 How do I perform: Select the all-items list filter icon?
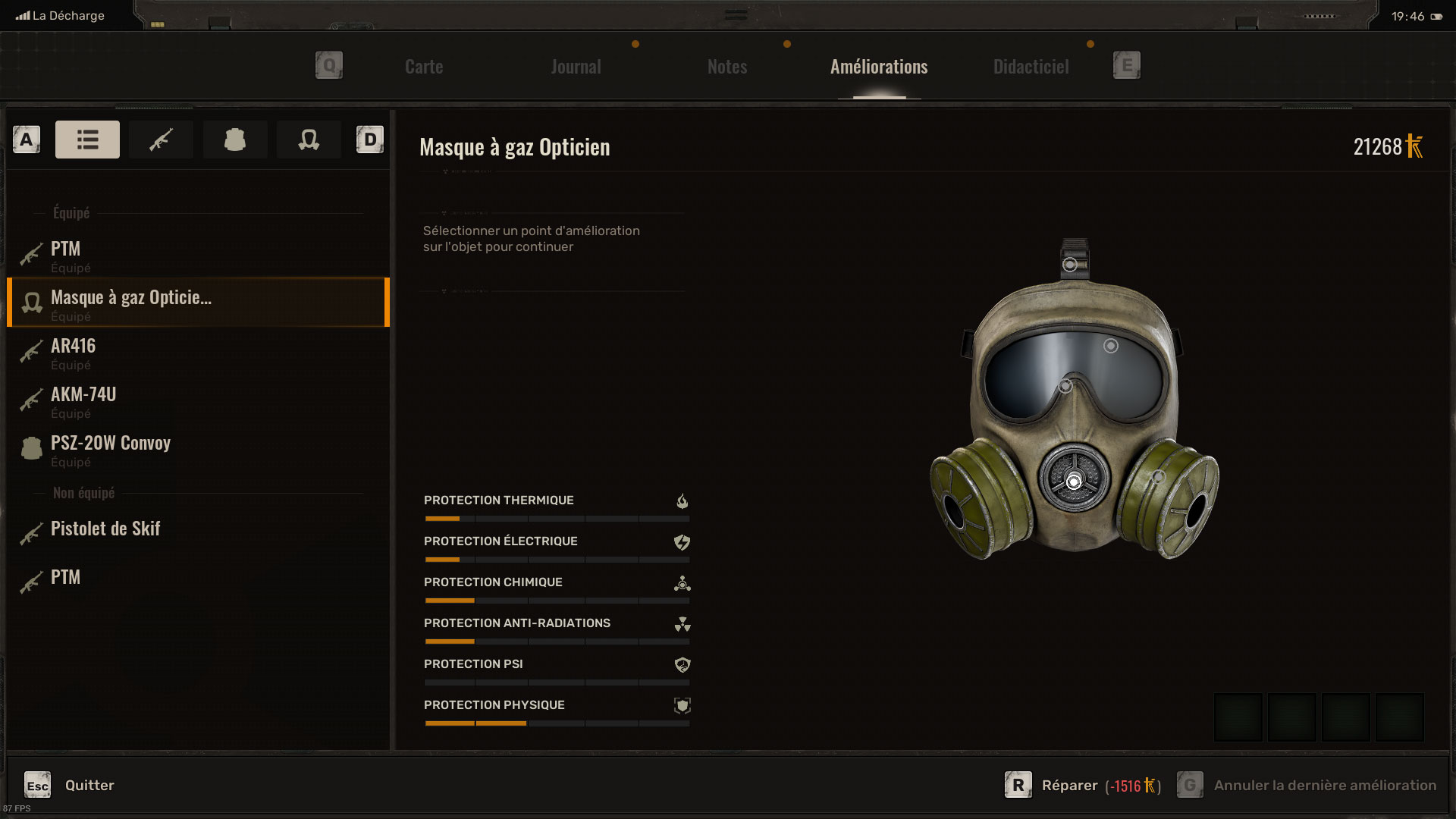click(x=87, y=140)
